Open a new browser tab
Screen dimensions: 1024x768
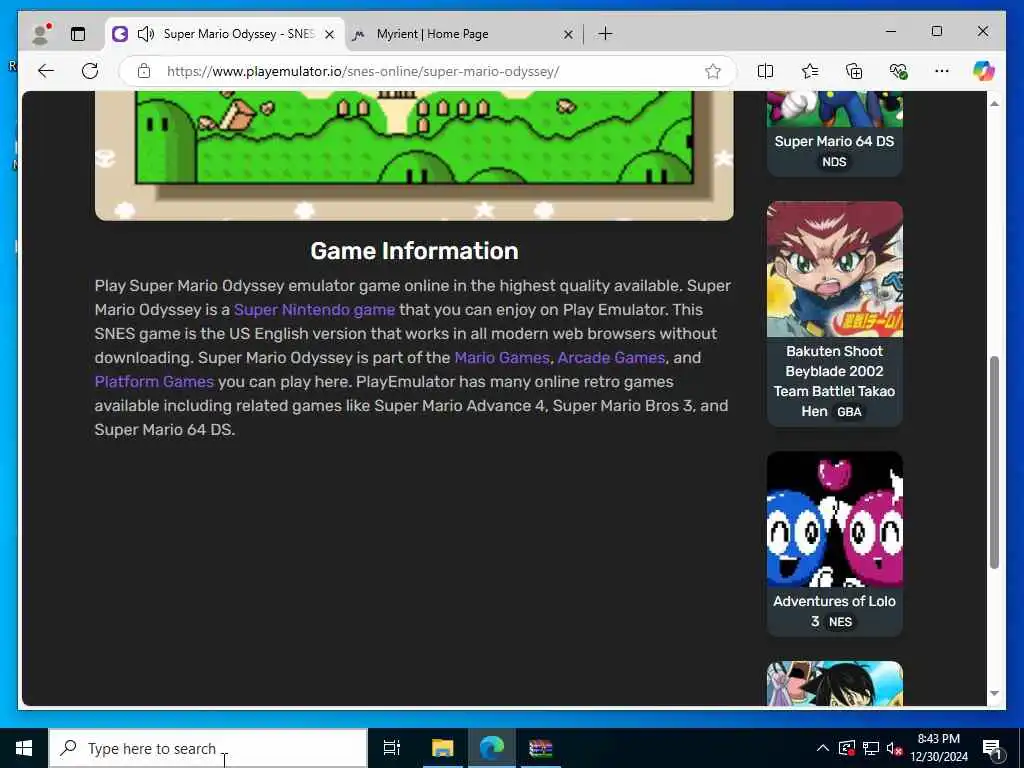pyautogui.click(x=605, y=33)
